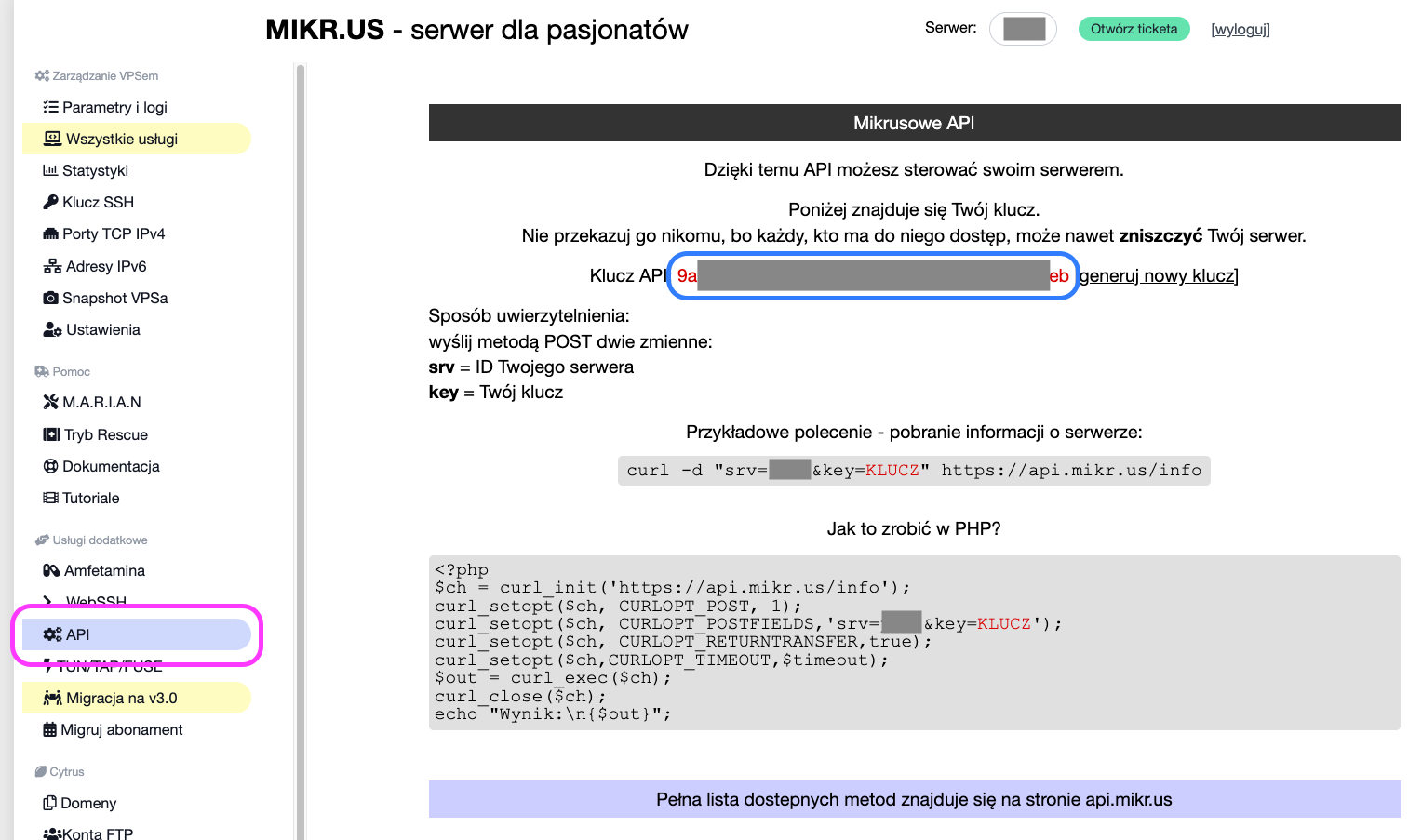Click the wyloguj logout link
1422x840 pixels.
[1240, 29]
